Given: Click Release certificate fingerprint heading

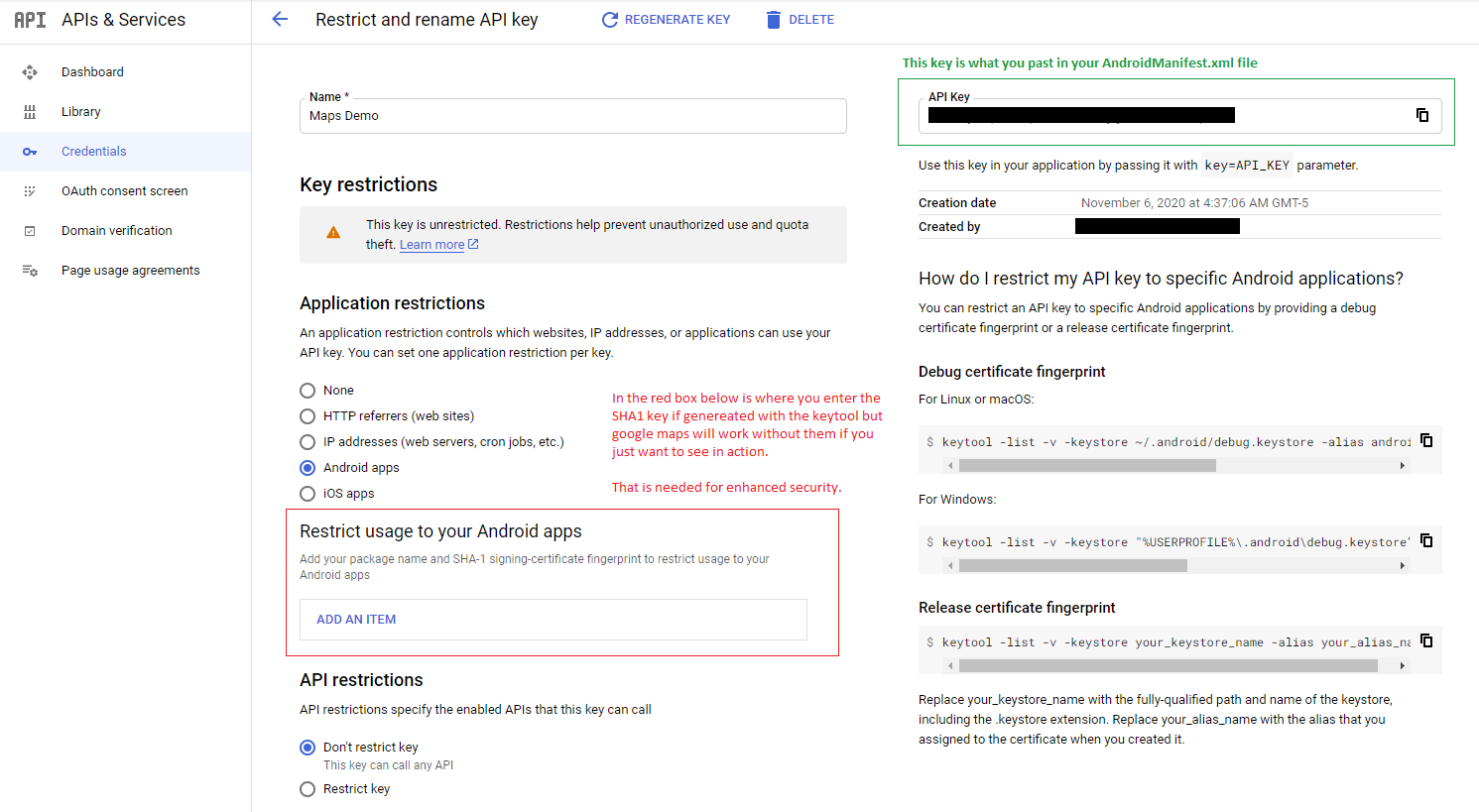Looking at the screenshot, I should 1017,608.
